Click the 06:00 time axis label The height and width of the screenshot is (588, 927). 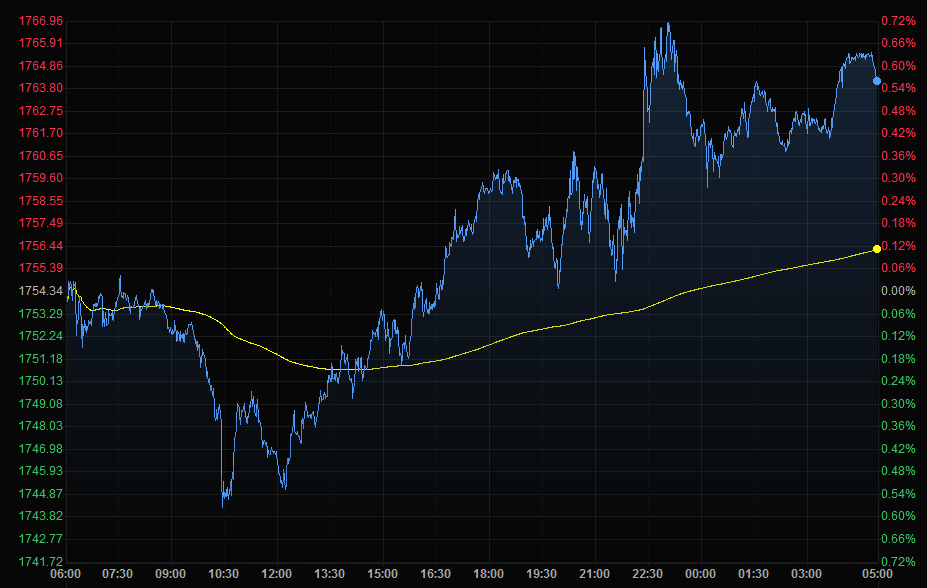tap(65, 574)
